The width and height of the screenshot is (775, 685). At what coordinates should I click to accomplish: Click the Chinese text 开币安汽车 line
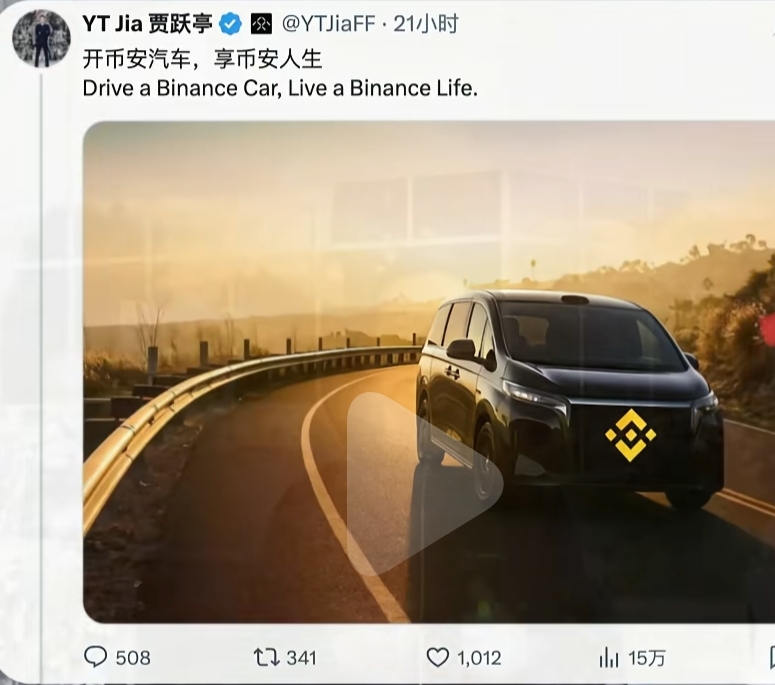coord(202,59)
